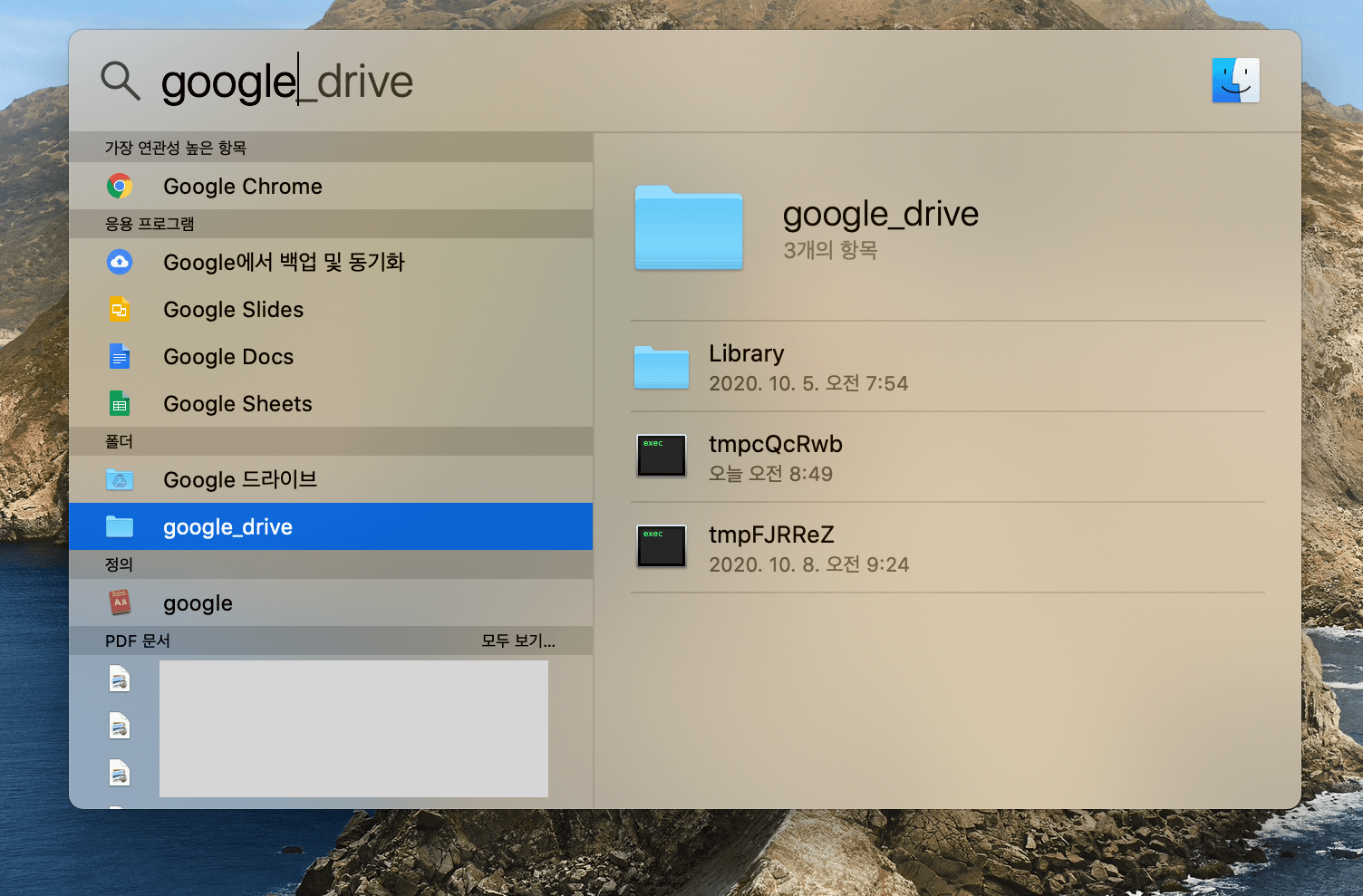Click the selected google_drive folder icon

click(120, 526)
